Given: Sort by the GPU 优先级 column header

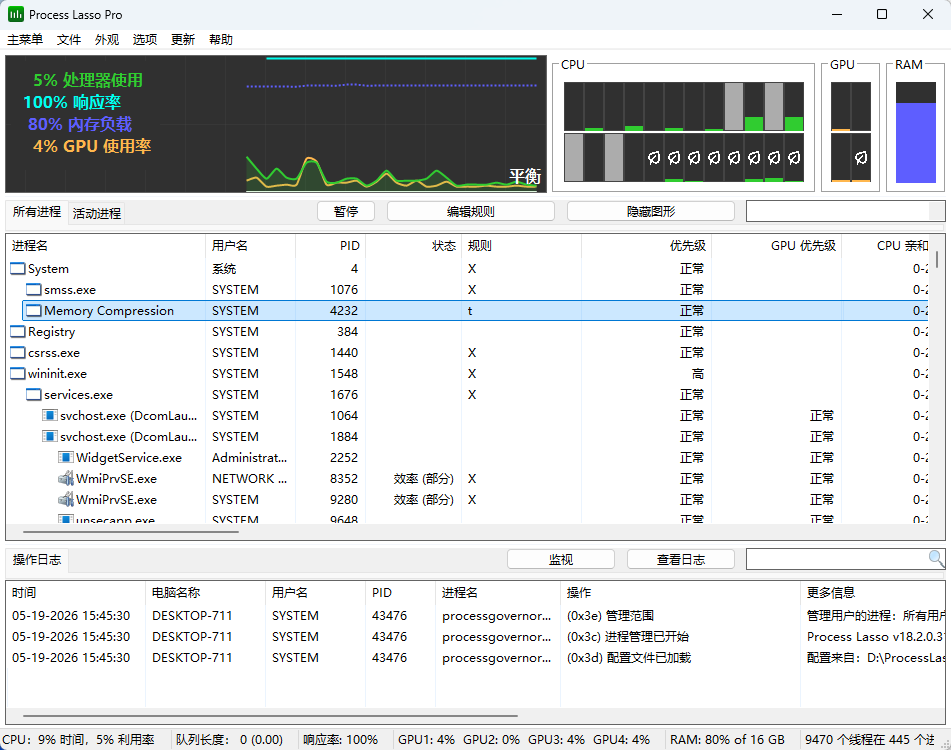Looking at the screenshot, I should [x=776, y=246].
